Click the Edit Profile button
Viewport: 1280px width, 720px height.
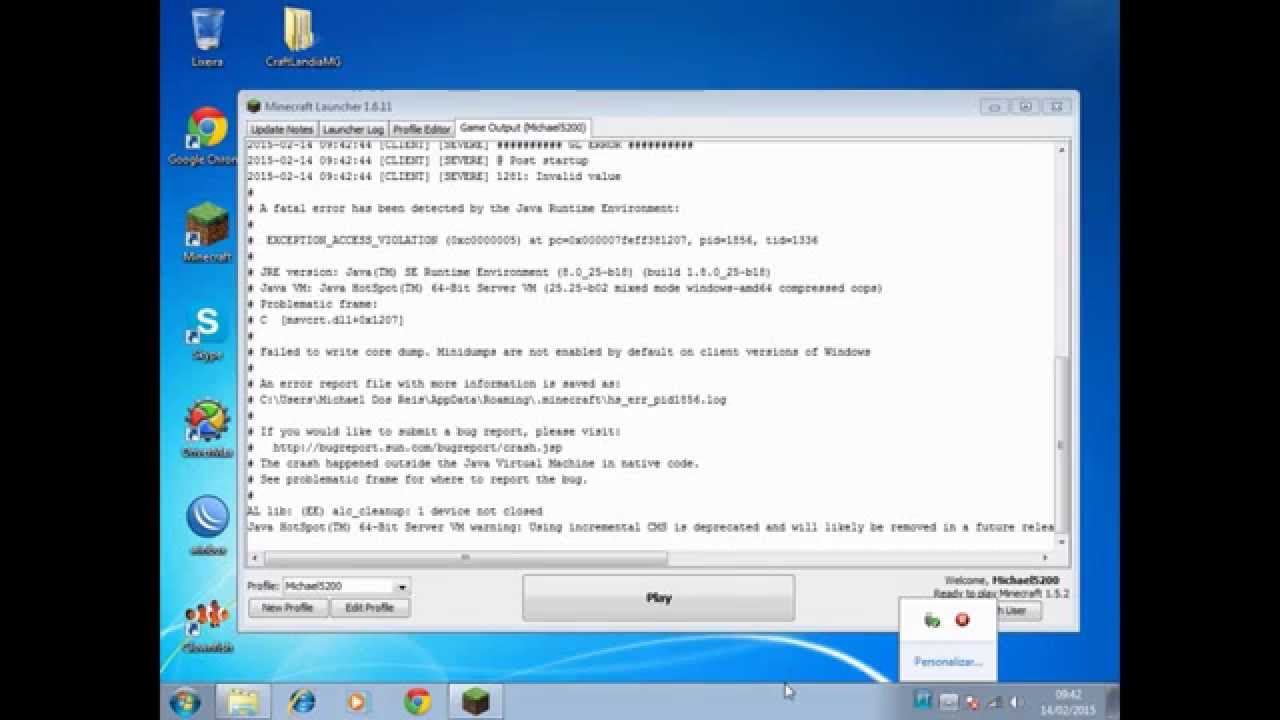click(370, 607)
